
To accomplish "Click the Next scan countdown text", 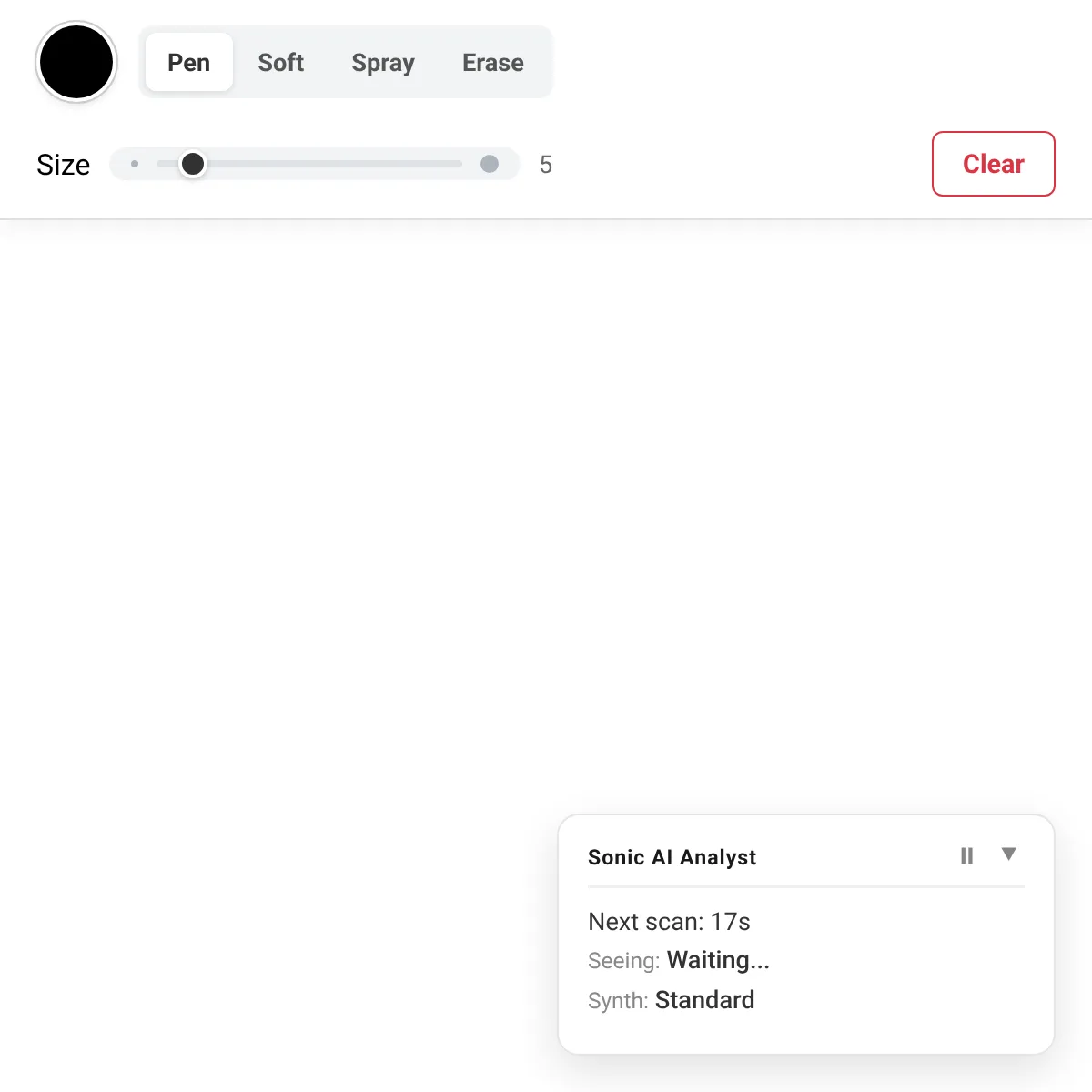I will point(669,921).
